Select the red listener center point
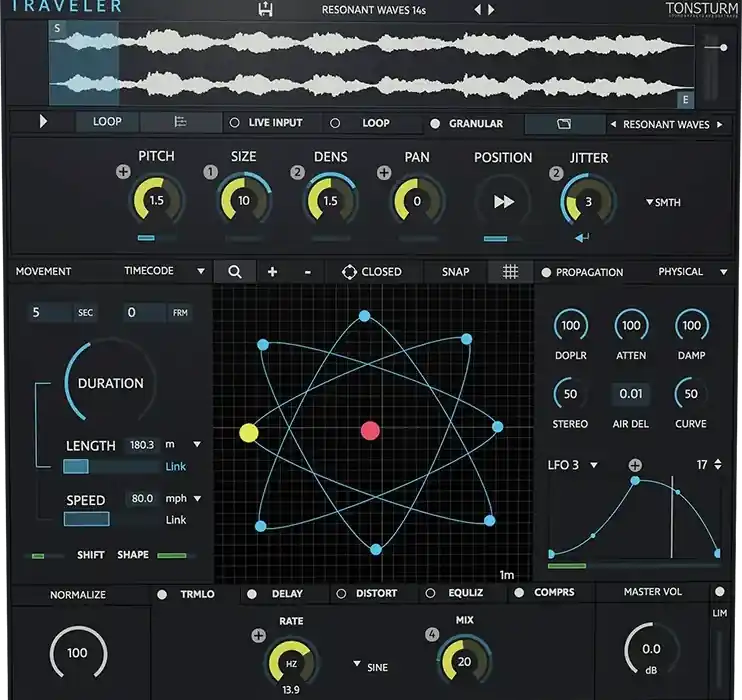The image size is (742, 700). coord(370,431)
